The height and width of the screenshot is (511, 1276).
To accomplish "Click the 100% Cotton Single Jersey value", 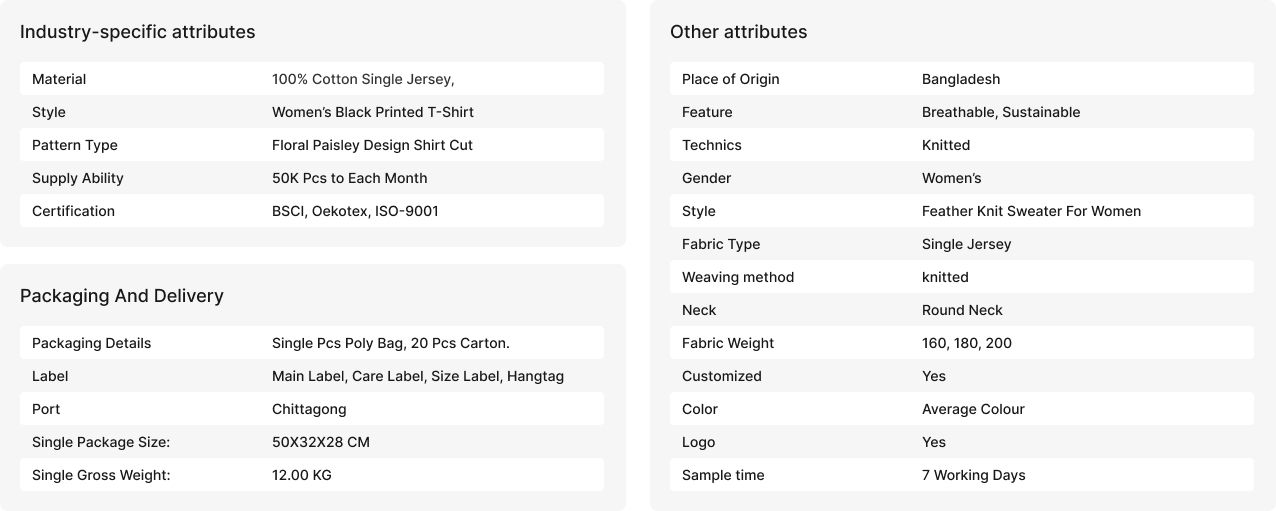I will pyautogui.click(x=363, y=79).
